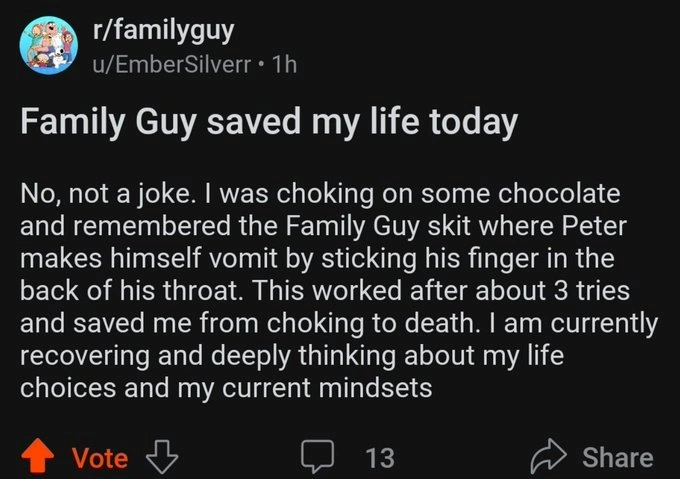Click the share arrow icon
Viewport: 680px width, 479px height.
tap(547, 457)
